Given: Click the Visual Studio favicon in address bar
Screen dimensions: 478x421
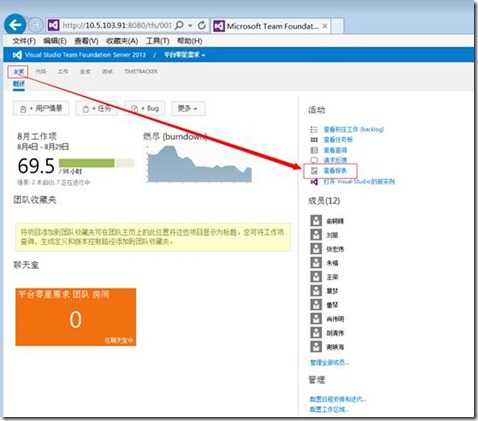Looking at the screenshot, I should click(x=54, y=25).
